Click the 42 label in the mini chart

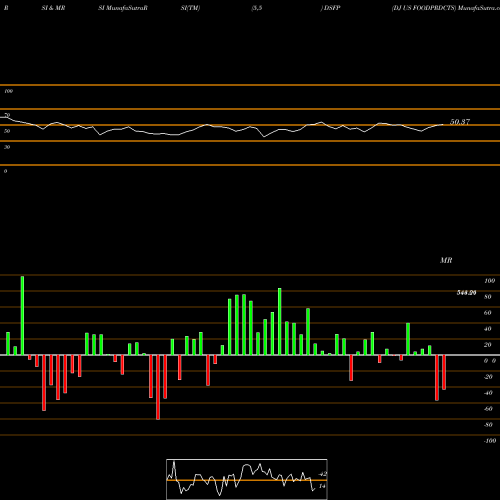point(323,474)
